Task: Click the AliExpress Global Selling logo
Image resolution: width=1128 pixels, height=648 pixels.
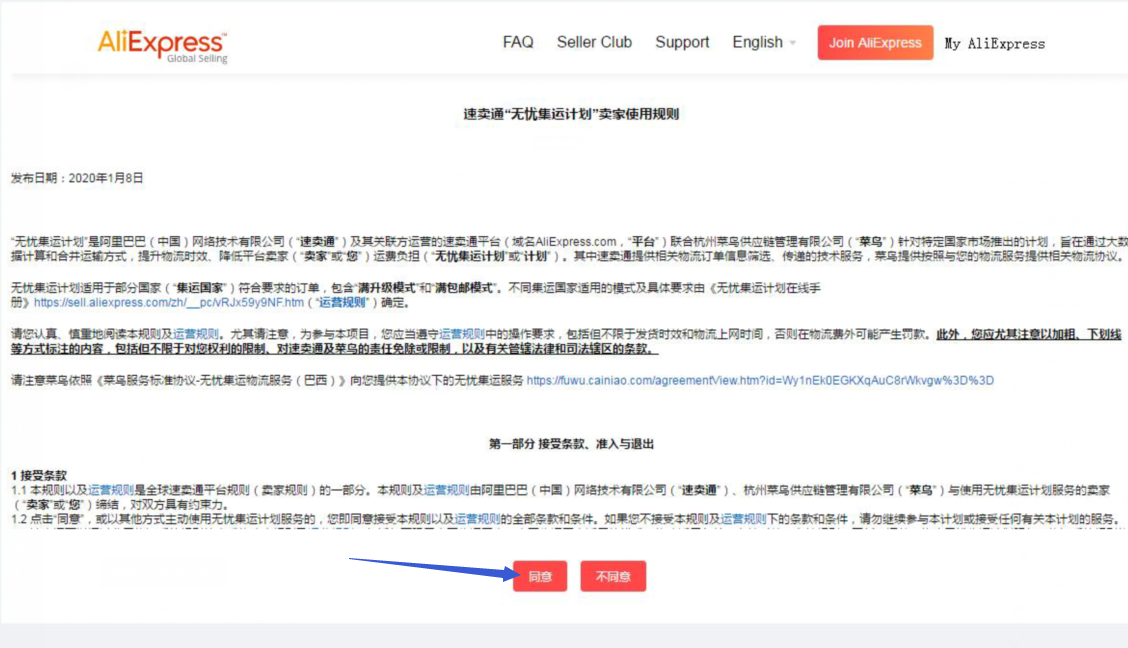Action: (163, 46)
